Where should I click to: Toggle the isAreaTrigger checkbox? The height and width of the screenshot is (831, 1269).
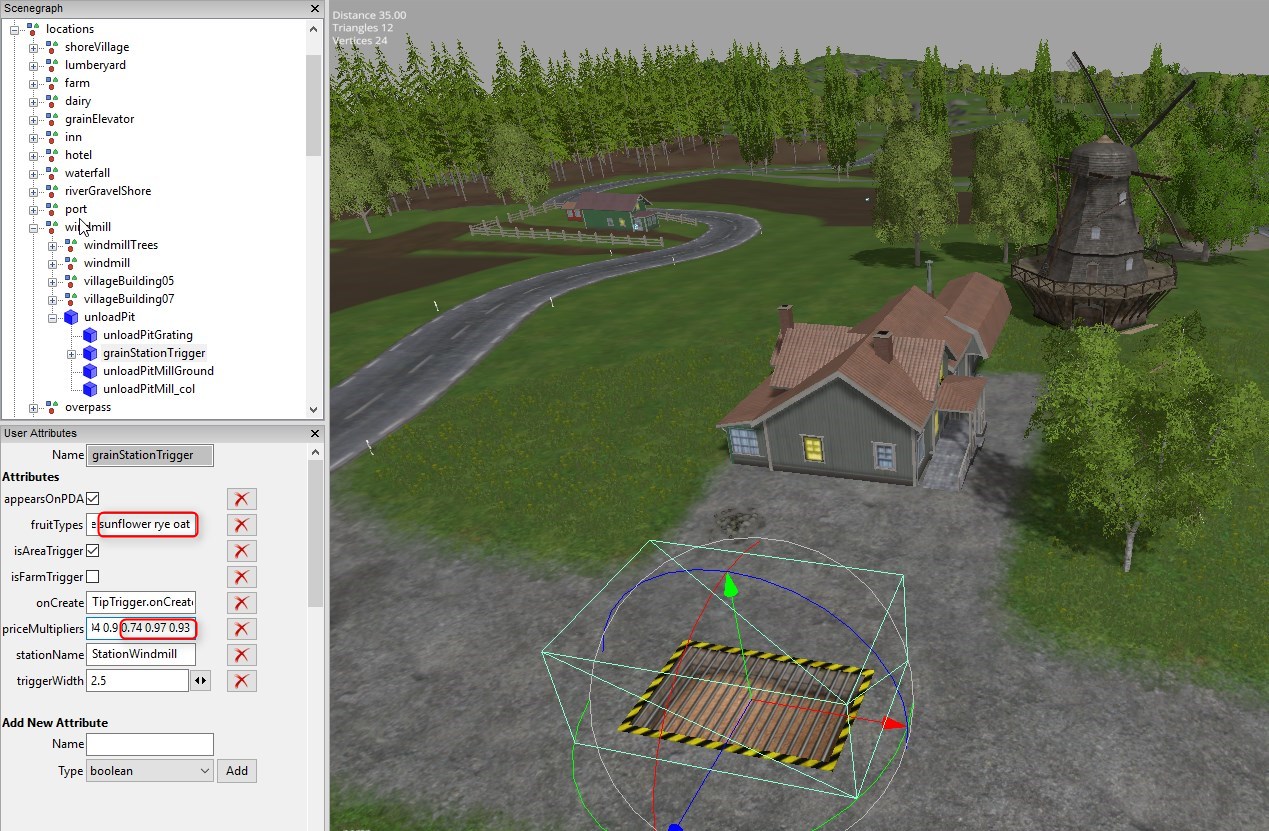coord(93,550)
